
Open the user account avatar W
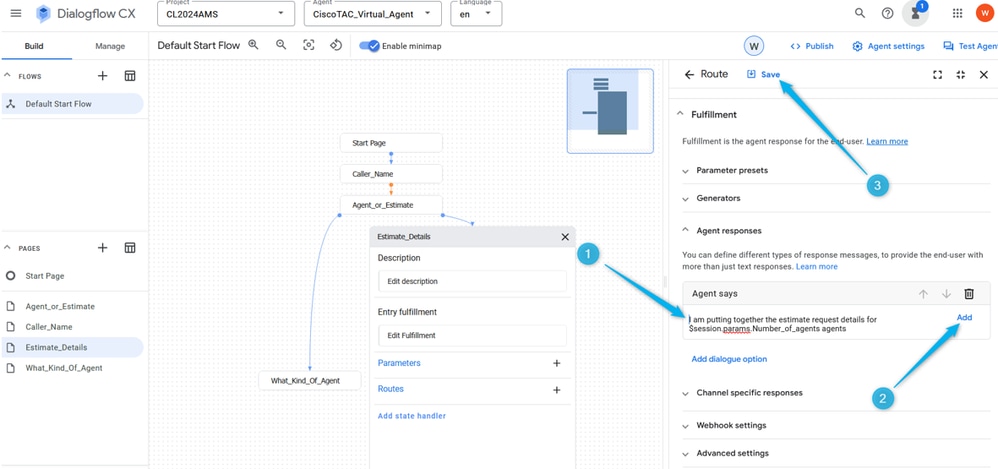pyautogui.click(x=984, y=13)
